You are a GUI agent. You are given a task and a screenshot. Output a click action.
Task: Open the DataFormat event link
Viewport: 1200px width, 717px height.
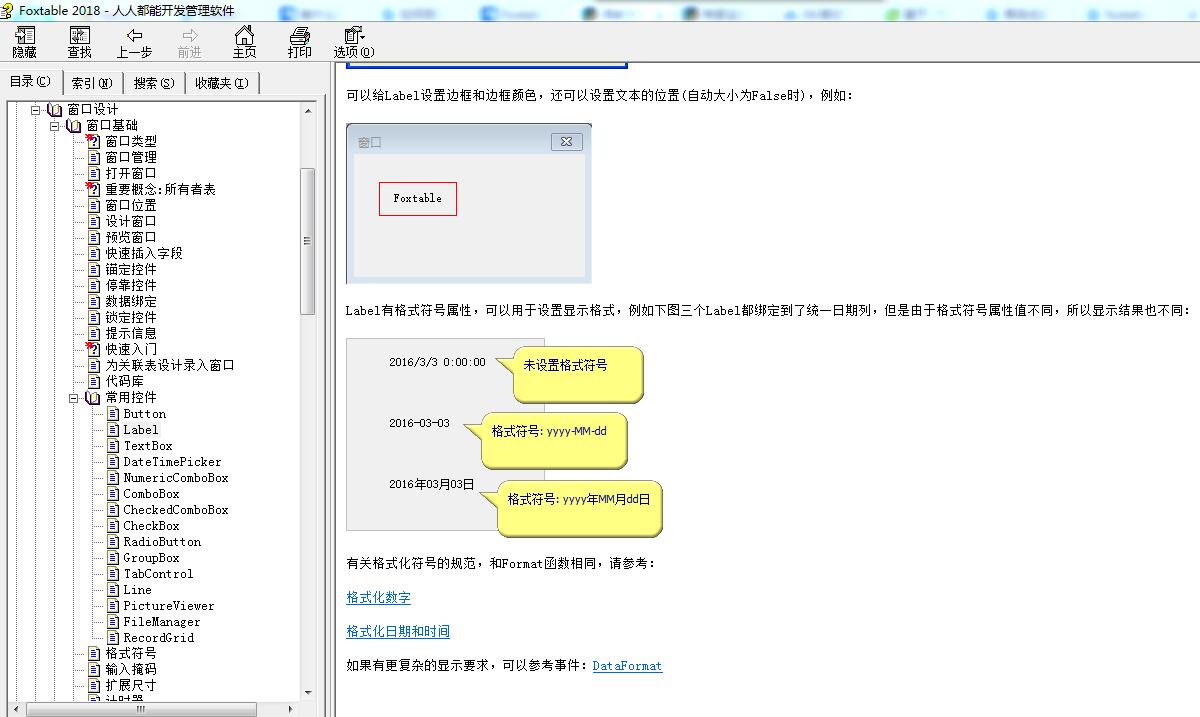point(627,665)
